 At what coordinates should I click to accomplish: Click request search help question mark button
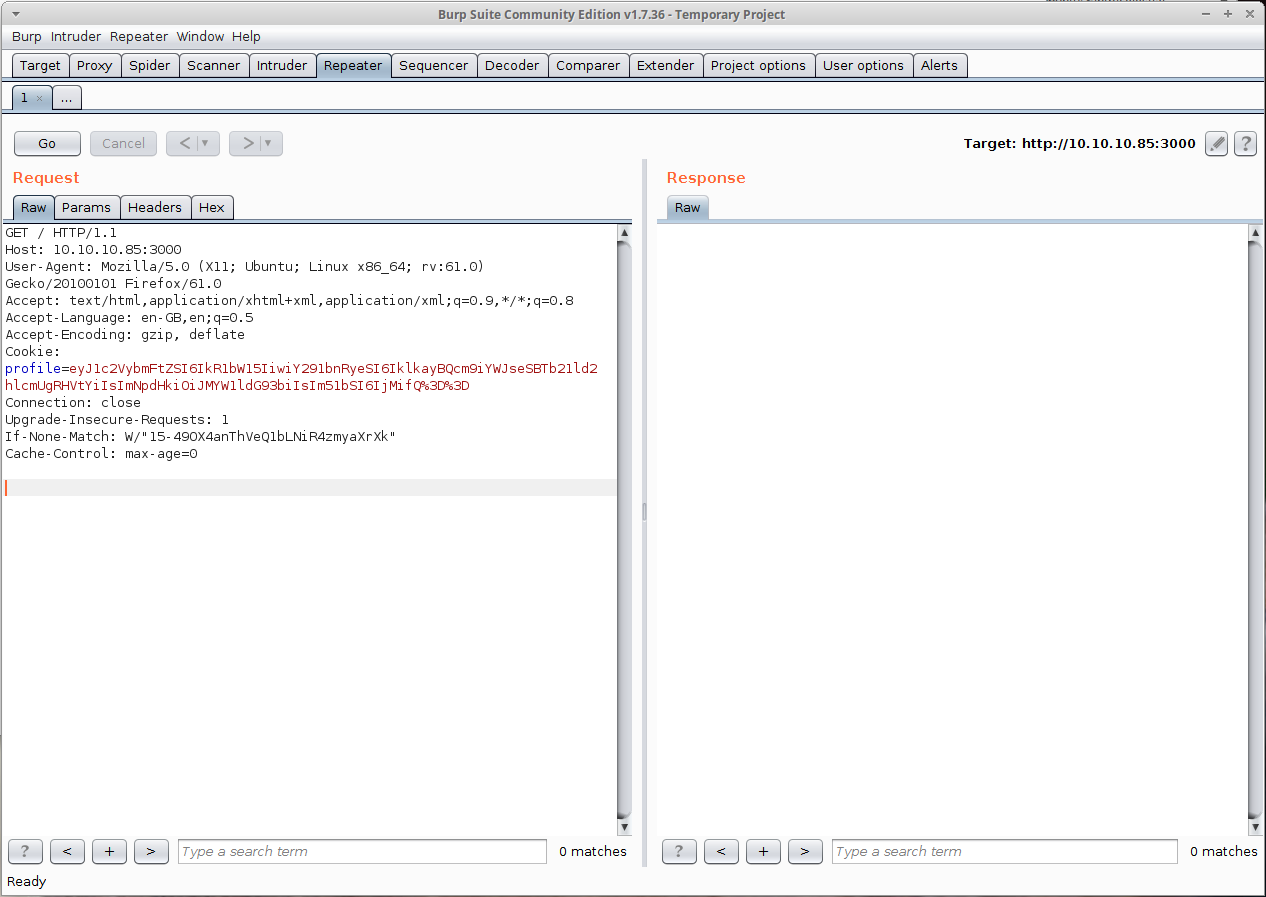pos(25,851)
